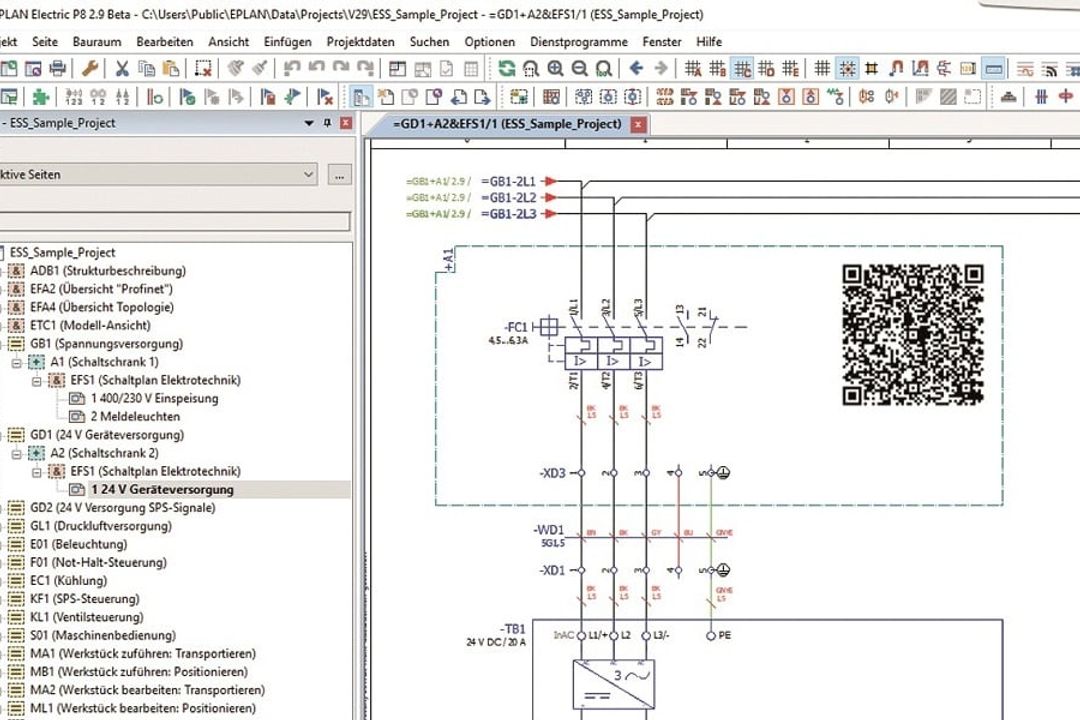Viewport: 1080px width, 720px height.
Task: Toggle Grid B in the toolbar
Action: coord(718,68)
